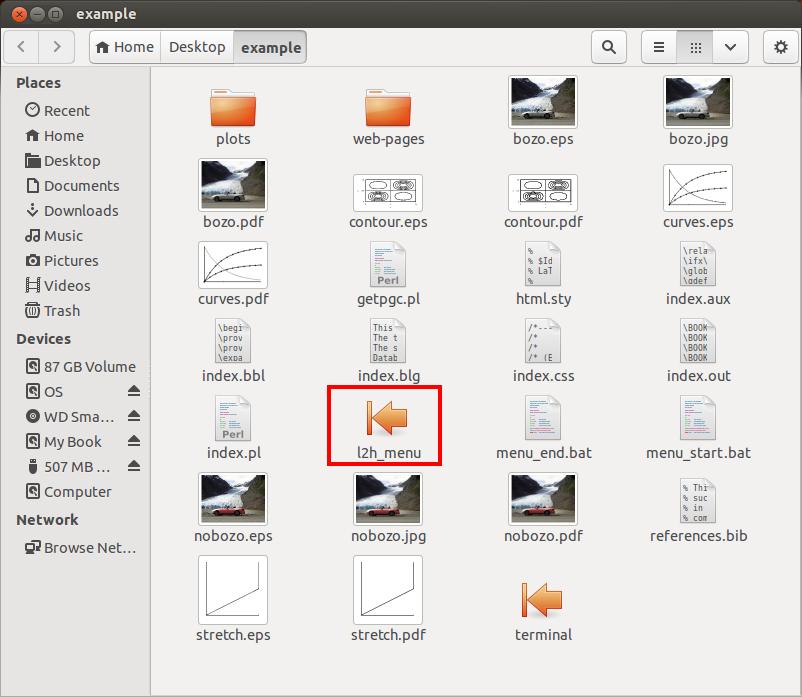
Task: Switch to list view
Action: pyautogui.click(x=659, y=47)
